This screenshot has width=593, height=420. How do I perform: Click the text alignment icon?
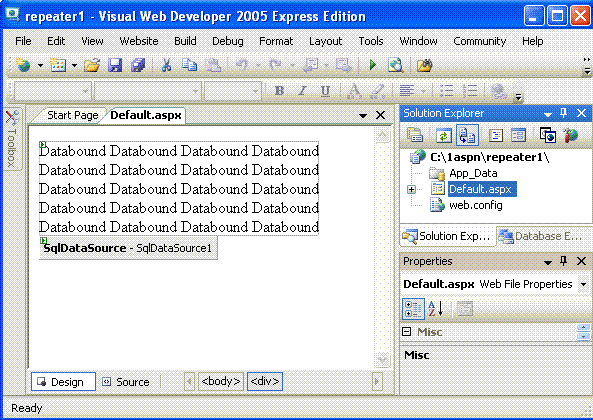pyautogui.click(x=407, y=91)
